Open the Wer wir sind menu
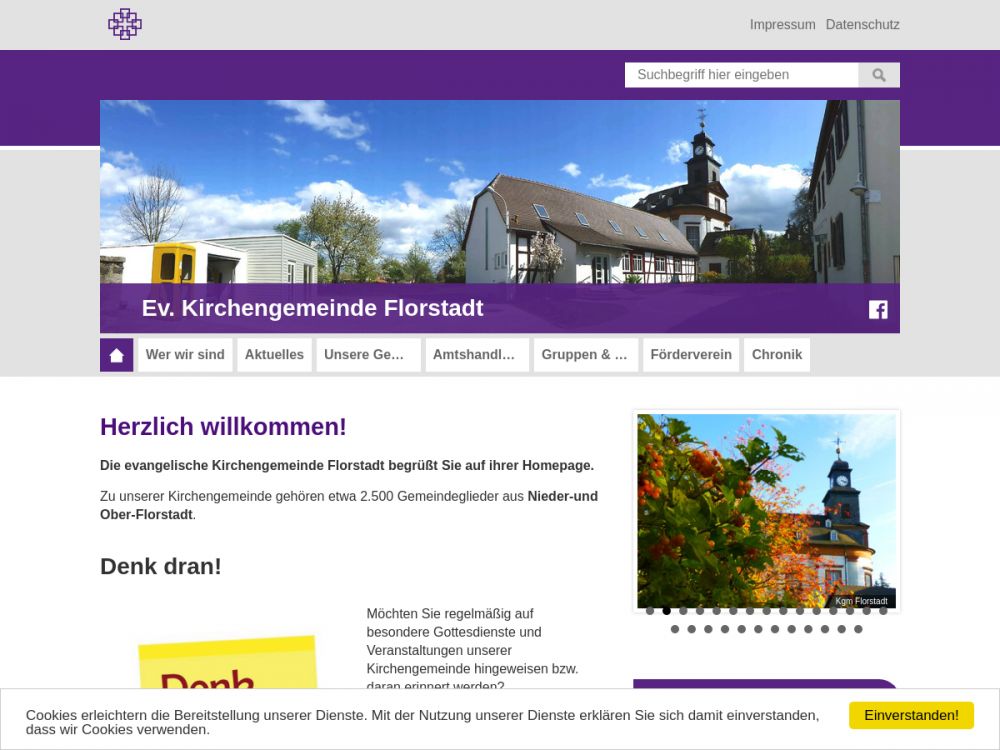 tap(185, 355)
